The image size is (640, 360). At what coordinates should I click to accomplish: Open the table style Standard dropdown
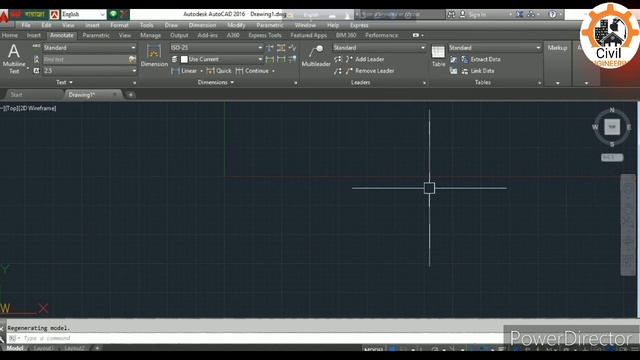pos(495,47)
